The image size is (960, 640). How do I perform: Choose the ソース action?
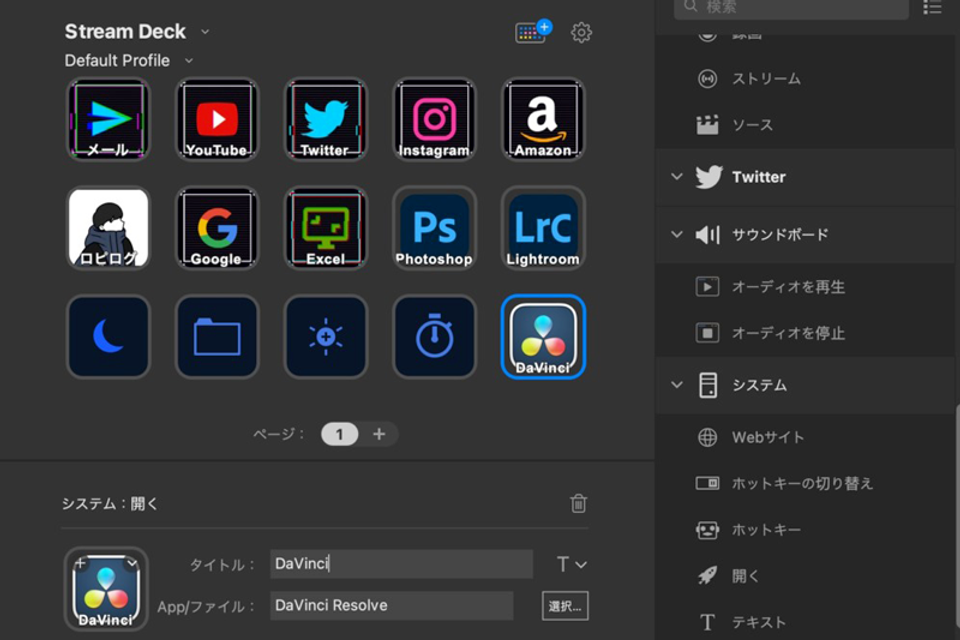[x=804, y=125]
